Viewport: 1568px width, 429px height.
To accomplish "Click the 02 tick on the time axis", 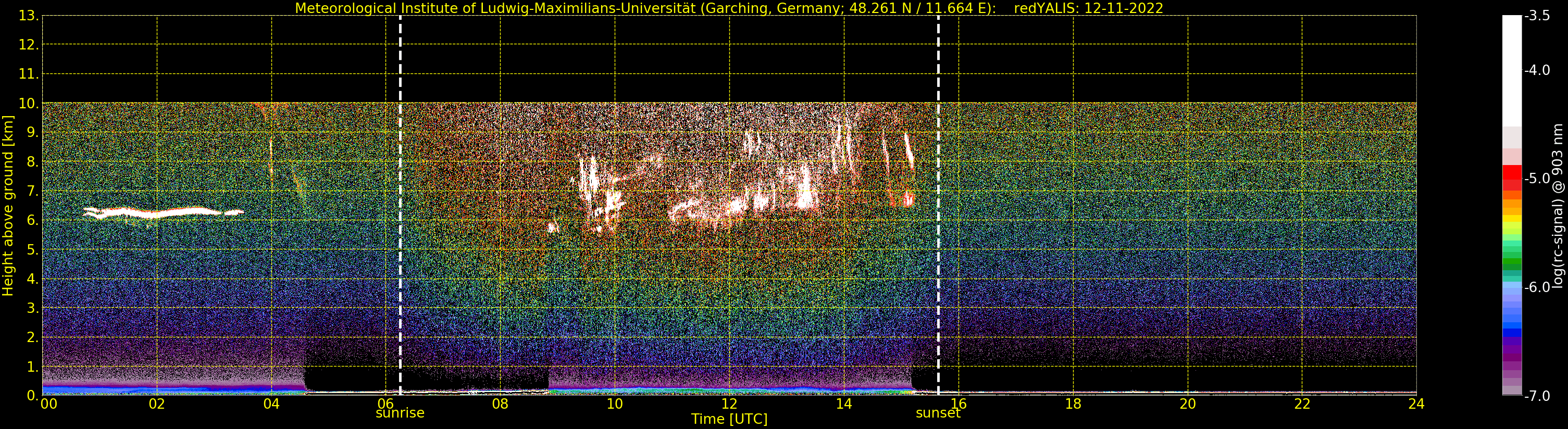I will click(x=157, y=405).
